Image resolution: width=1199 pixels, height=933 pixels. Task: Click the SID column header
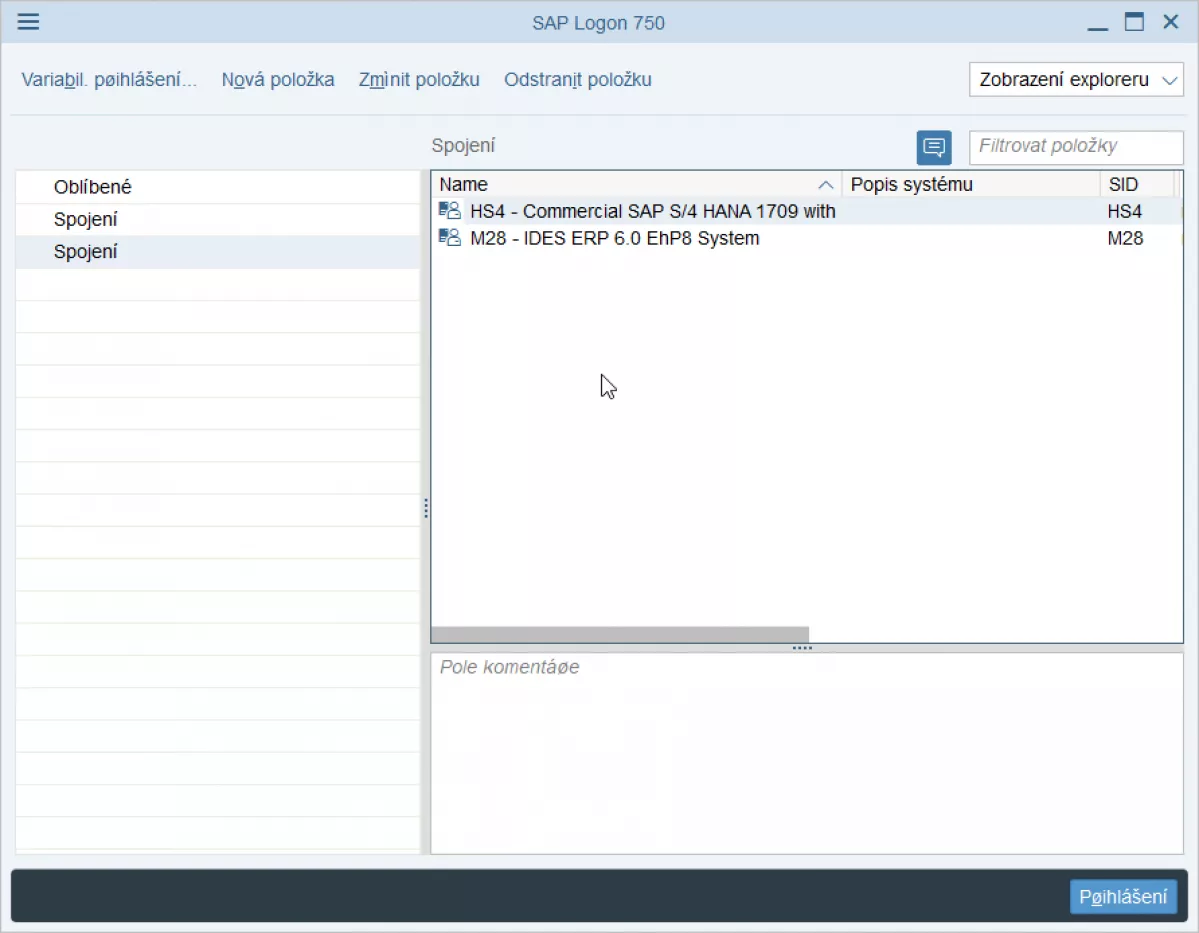click(1138, 184)
